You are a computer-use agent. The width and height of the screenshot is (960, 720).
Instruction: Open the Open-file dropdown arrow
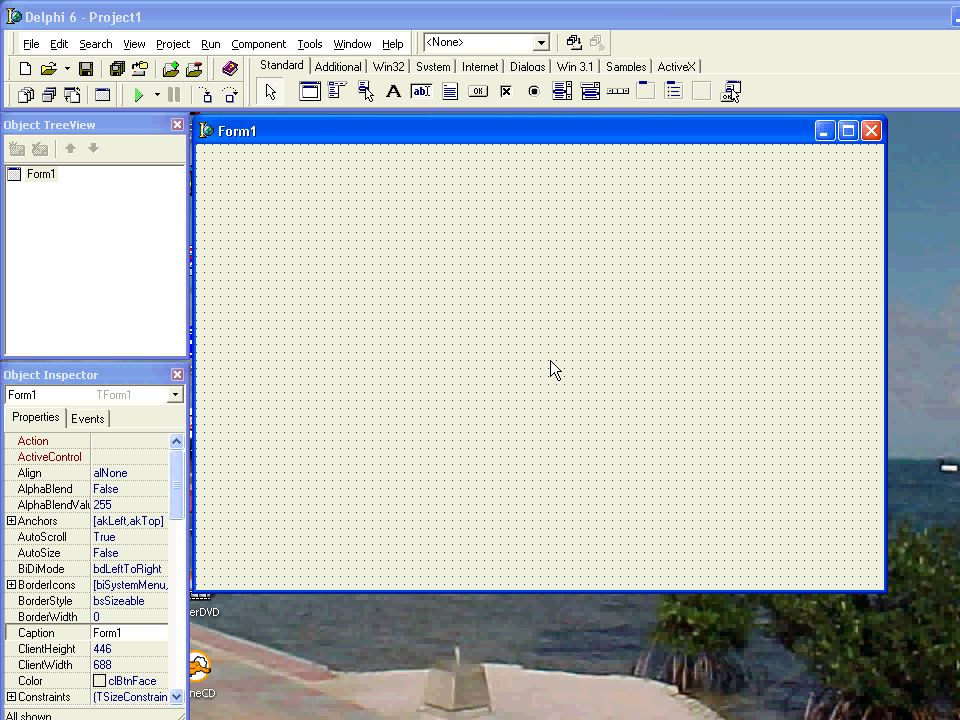point(67,69)
